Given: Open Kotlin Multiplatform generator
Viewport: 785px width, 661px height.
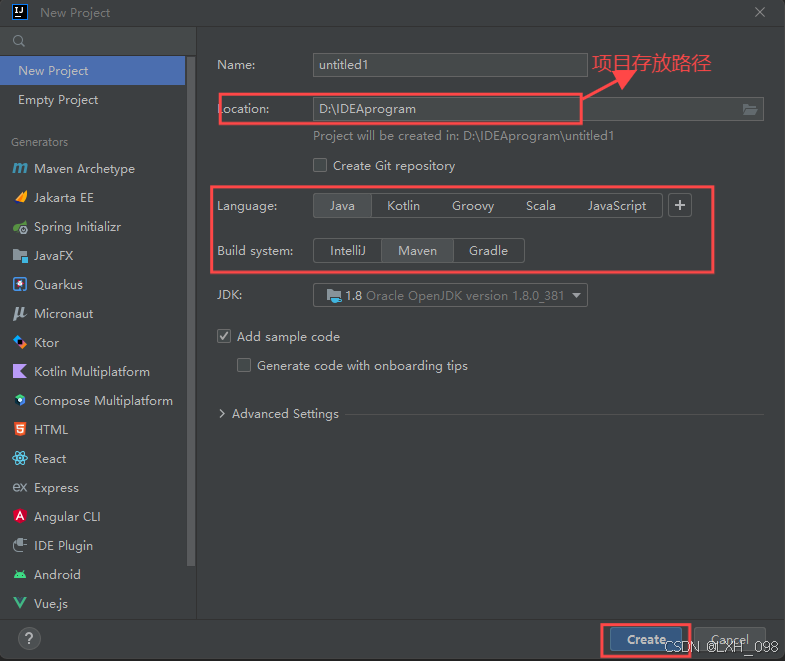Looking at the screenshot, I should click(x=93, y=372).
